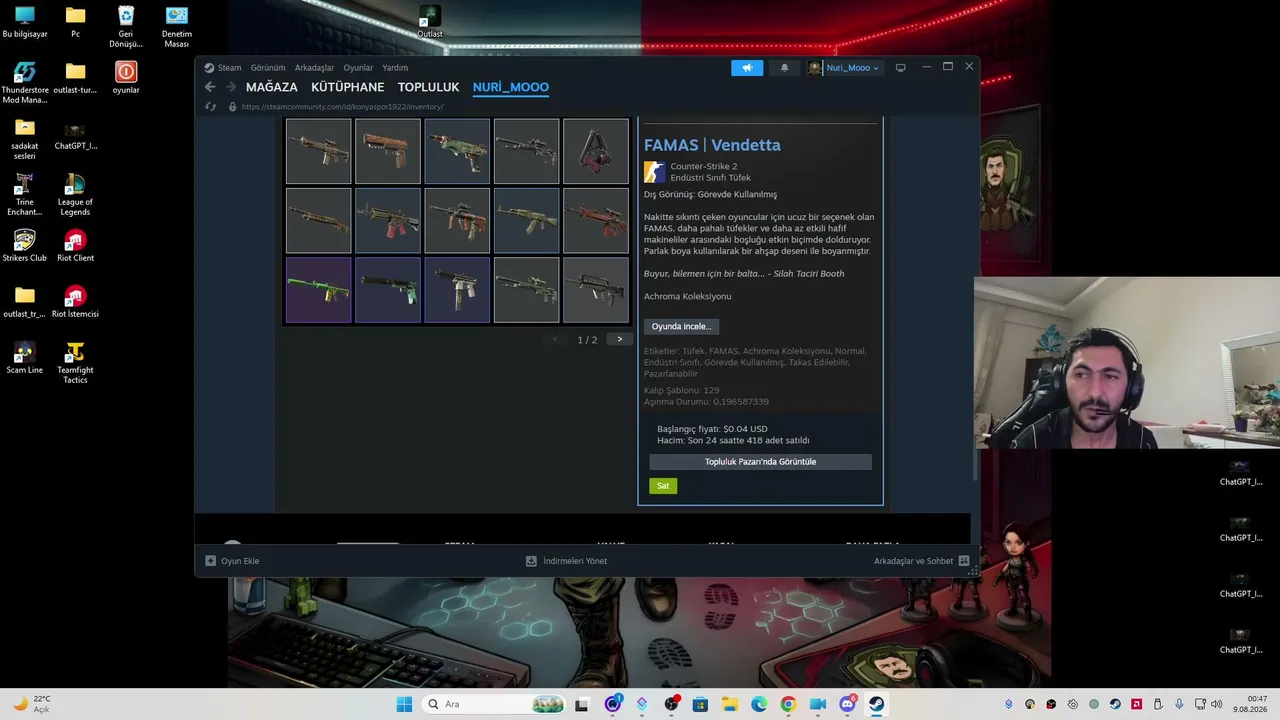Open Thunderstore Mod Manager desktop icon
Screen dimensions: 1280x720
[x=25, y=83]
